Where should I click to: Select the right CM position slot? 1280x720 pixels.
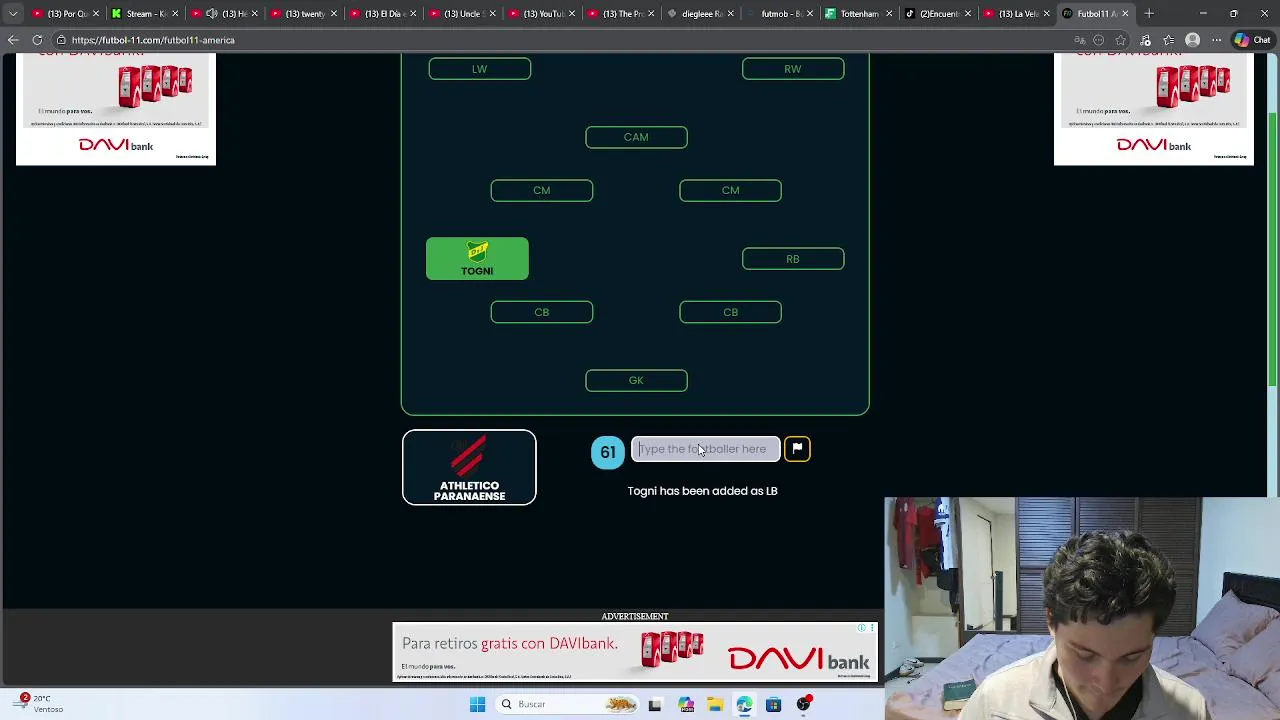click(x=730, y=190)
